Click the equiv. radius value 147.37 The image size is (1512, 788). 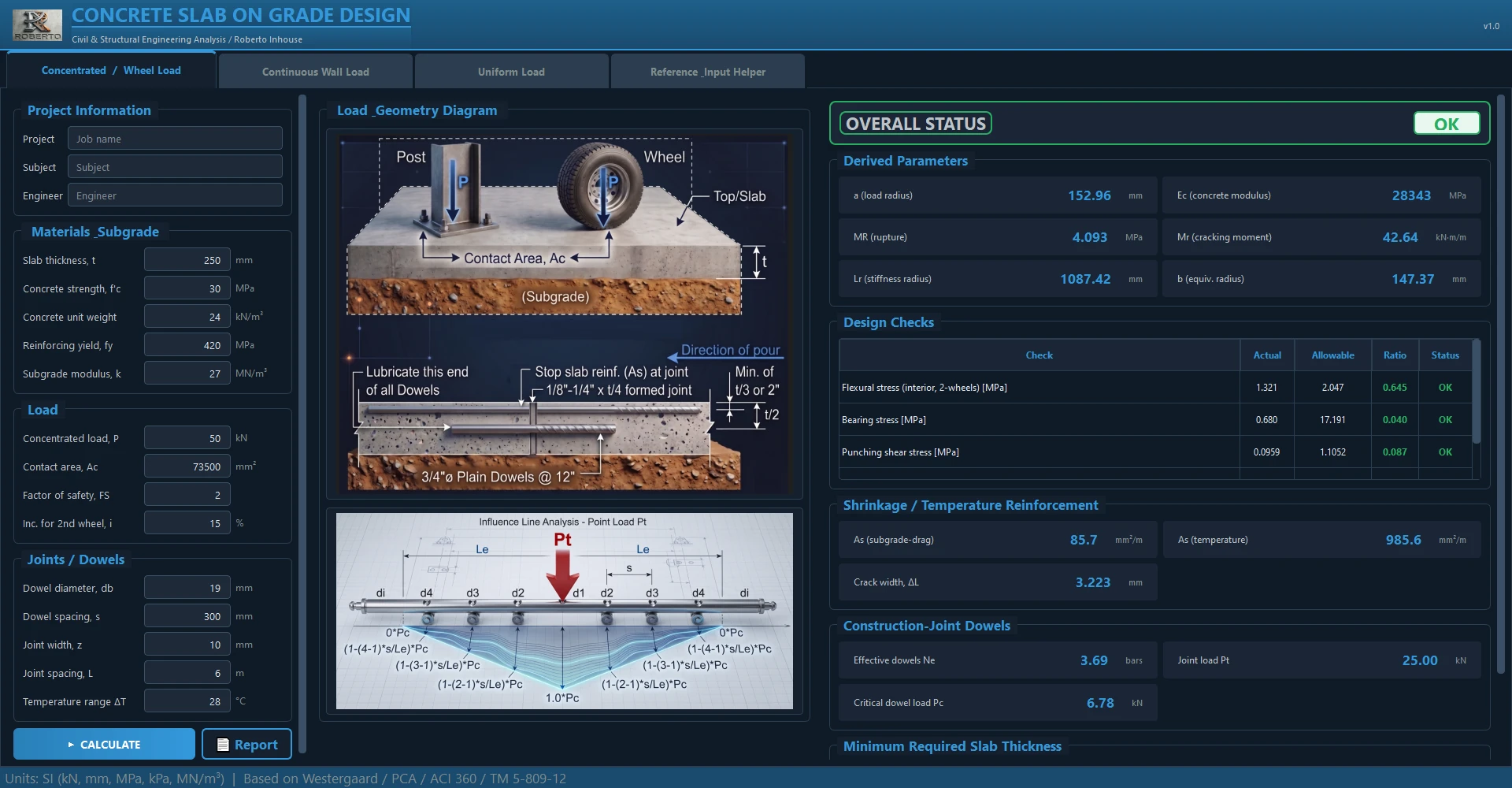(x=1413, y=279)
